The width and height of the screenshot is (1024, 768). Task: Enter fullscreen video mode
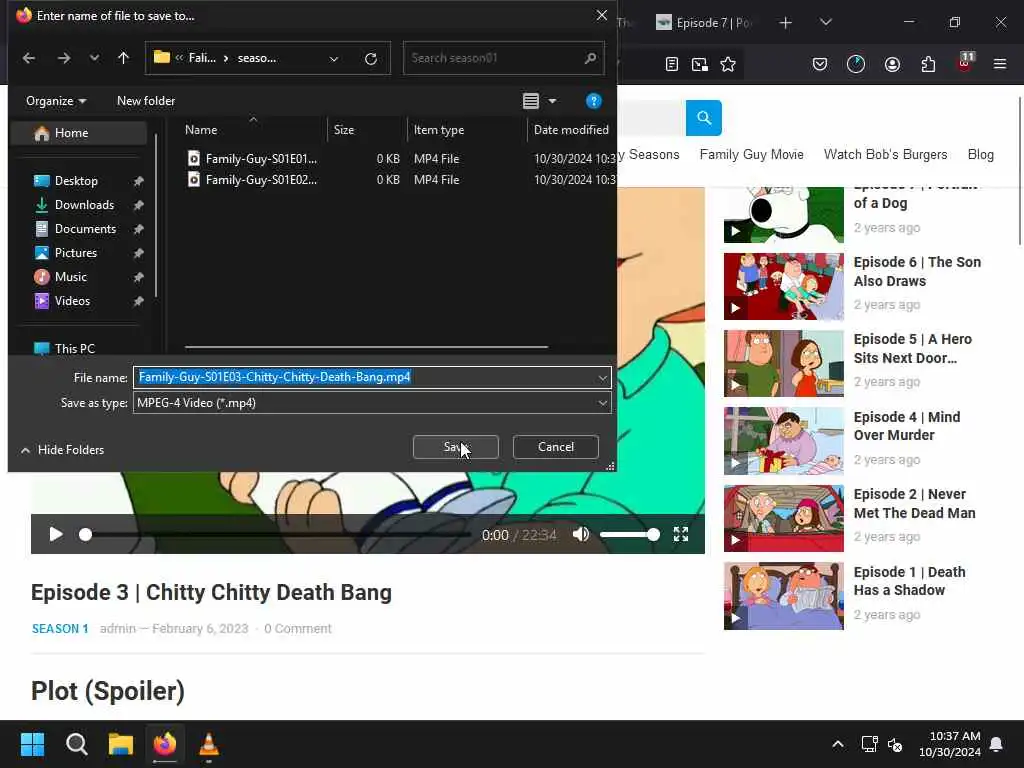point(680,535)
